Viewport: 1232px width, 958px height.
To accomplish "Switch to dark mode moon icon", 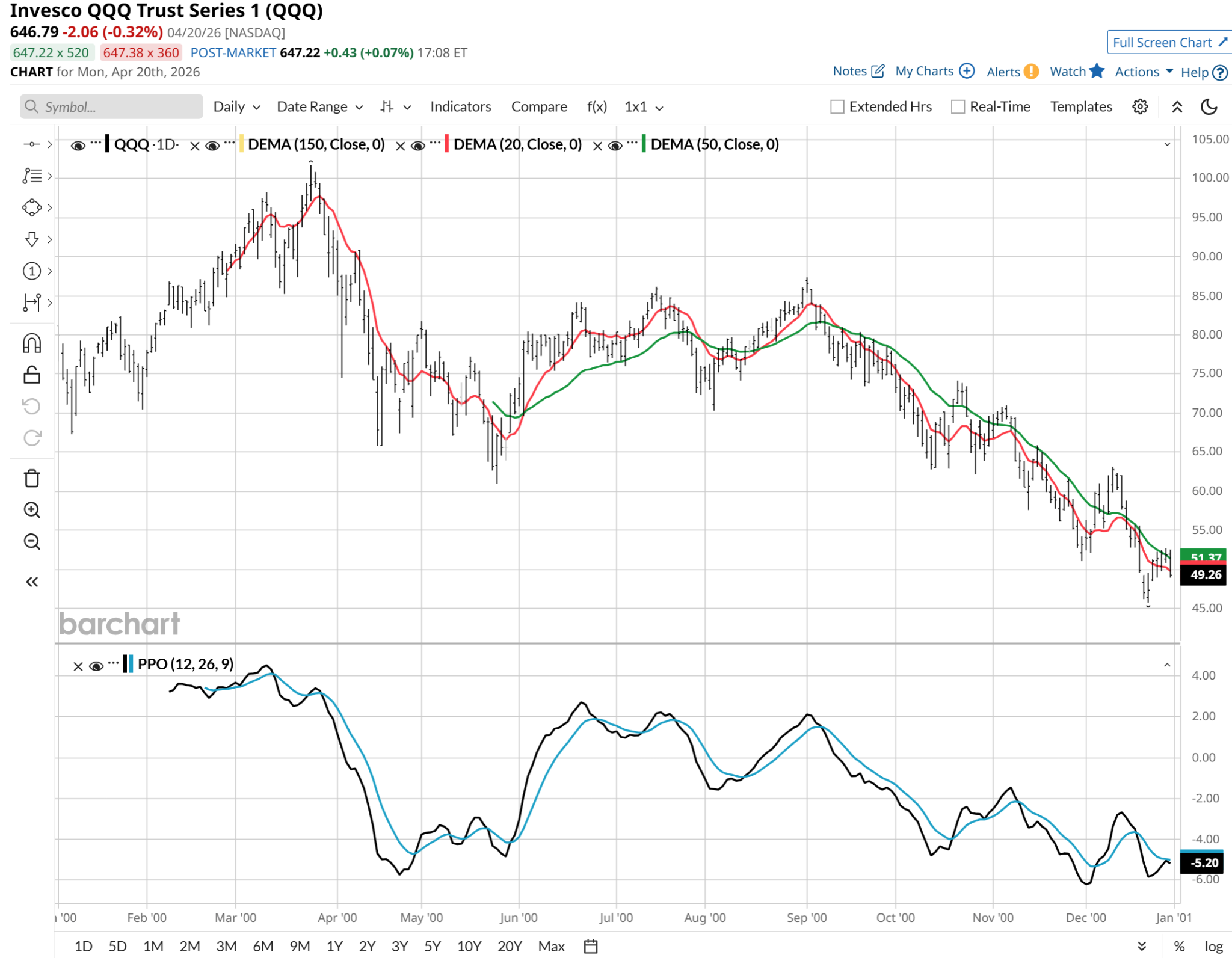I will (1209, 107).
